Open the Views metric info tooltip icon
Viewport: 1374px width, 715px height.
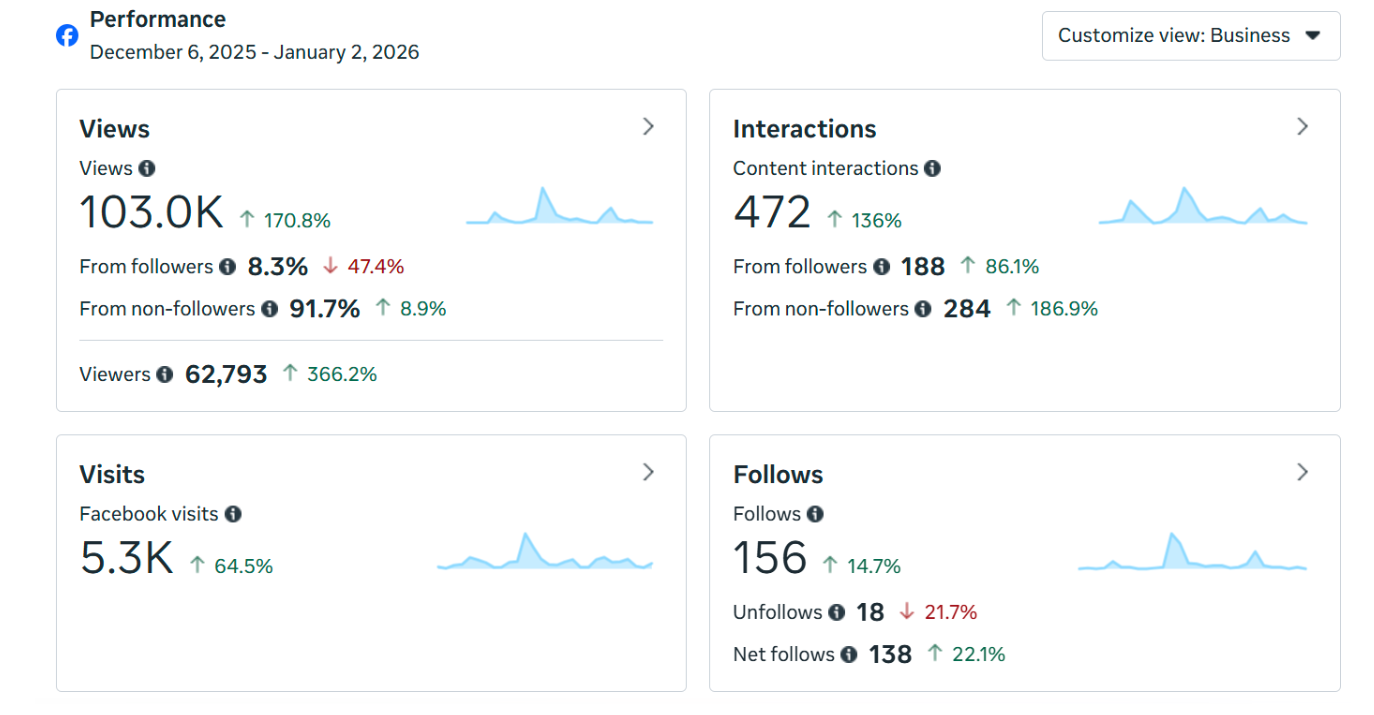point(147,168)
